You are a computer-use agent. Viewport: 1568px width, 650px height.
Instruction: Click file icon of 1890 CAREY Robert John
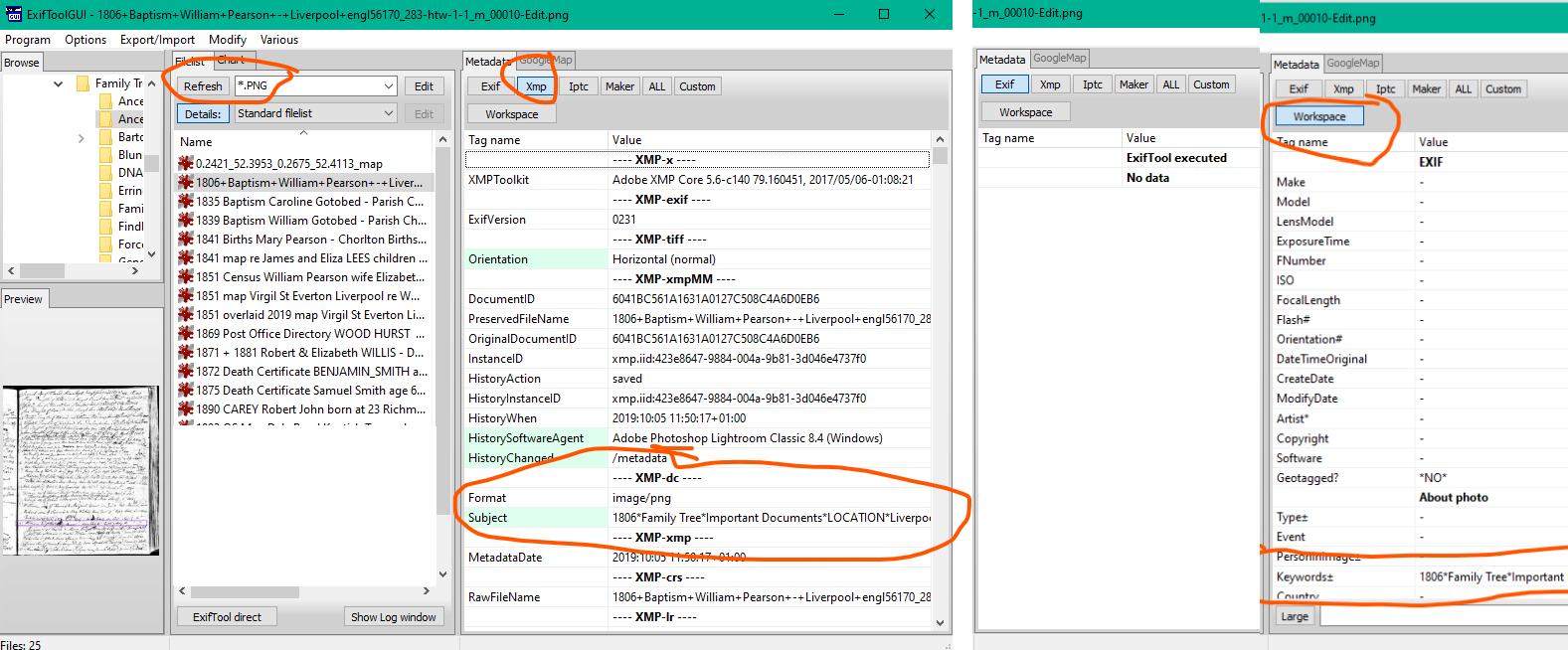pyautogui.click(x=185, y=409)
